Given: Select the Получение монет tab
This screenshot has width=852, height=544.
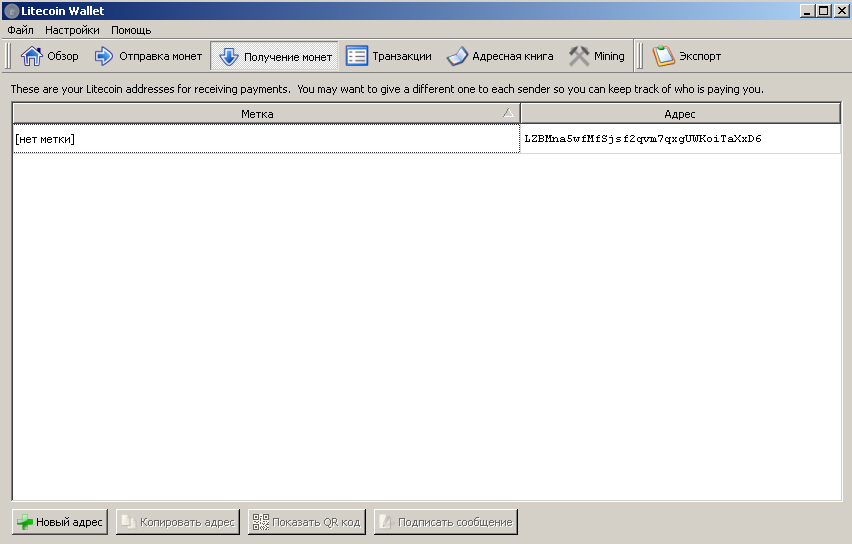Looking at the screenshot, I should click(x=274, y=56).
